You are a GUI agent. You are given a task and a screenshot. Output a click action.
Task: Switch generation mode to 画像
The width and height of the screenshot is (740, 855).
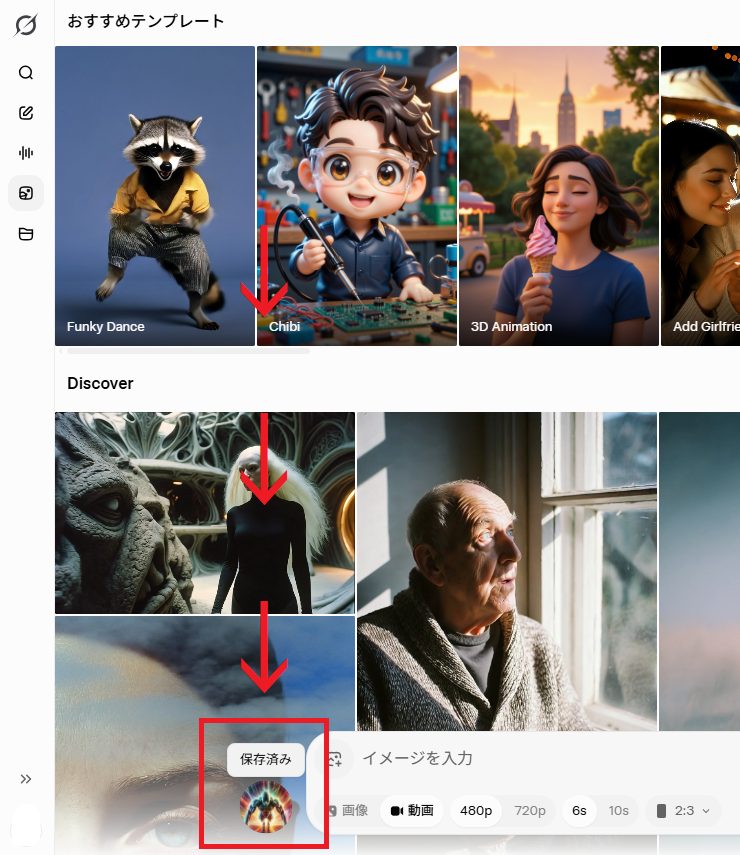tap(348, 811)
